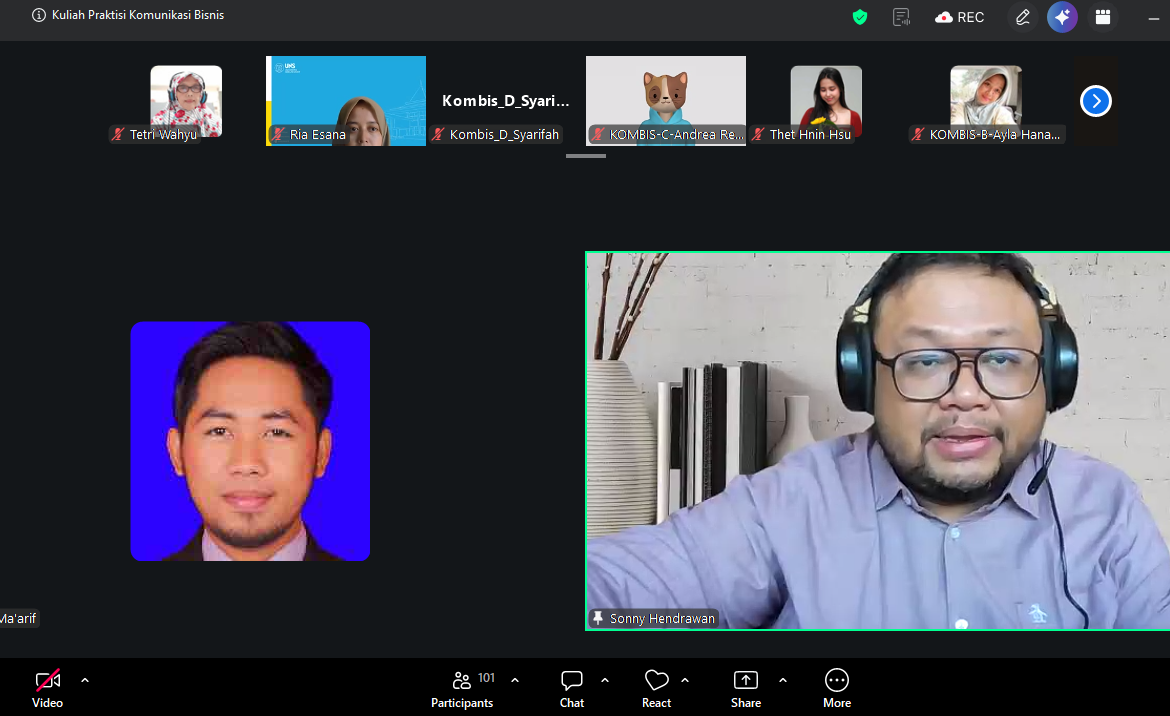Select the Kombis_D_Syarifah participant tile
Image resolution: width=1170 pixels, height=716 pixels.
506,101
